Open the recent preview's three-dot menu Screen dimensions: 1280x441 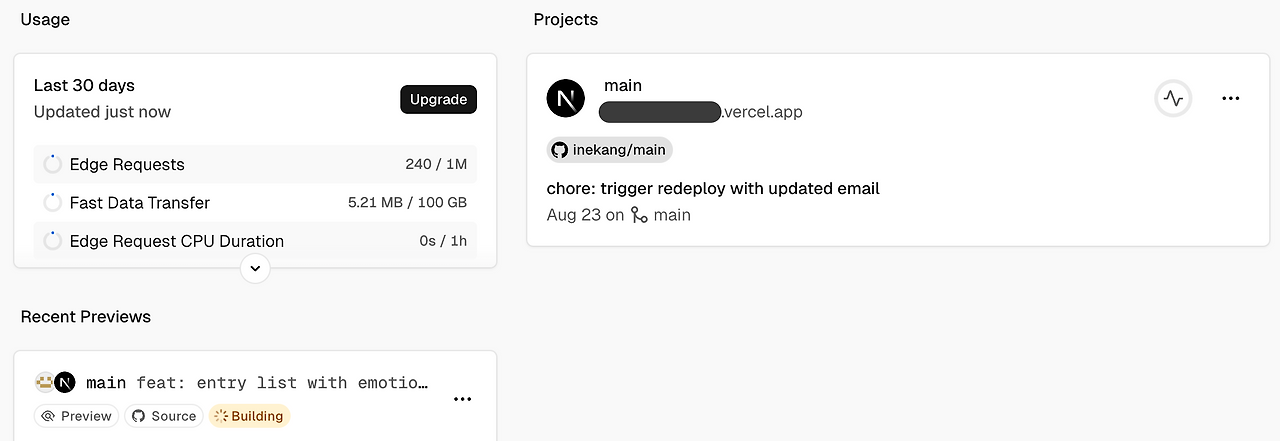coord(462,399)
